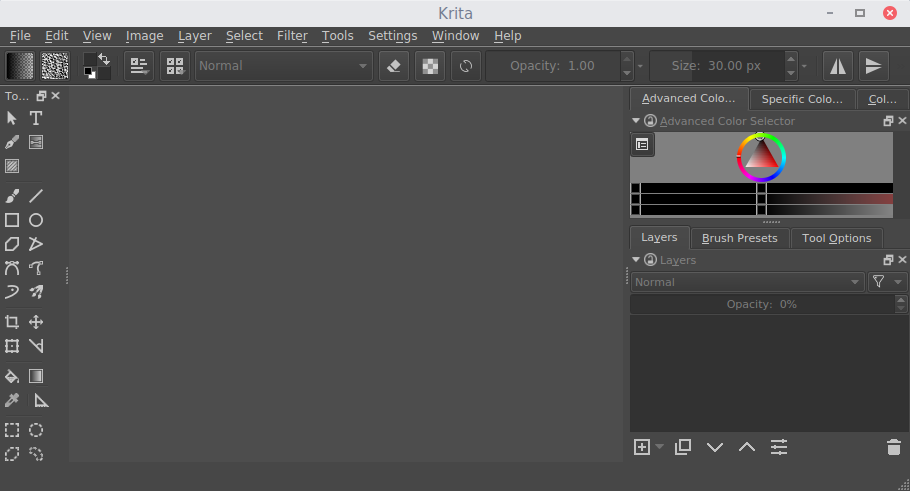Screen dimensions: 910x491
Task: Select the Multibrush tool
Action: tap(36, 291)
